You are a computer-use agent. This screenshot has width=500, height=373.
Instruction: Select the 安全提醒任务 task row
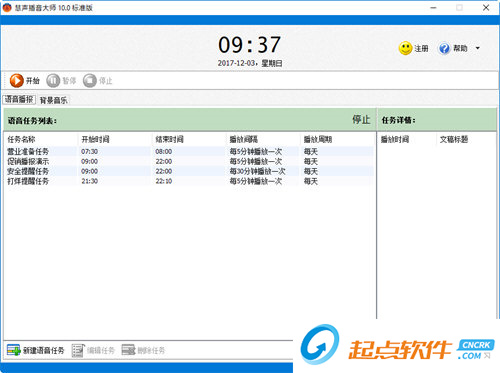pyautogui.click(x=189, y=171)
